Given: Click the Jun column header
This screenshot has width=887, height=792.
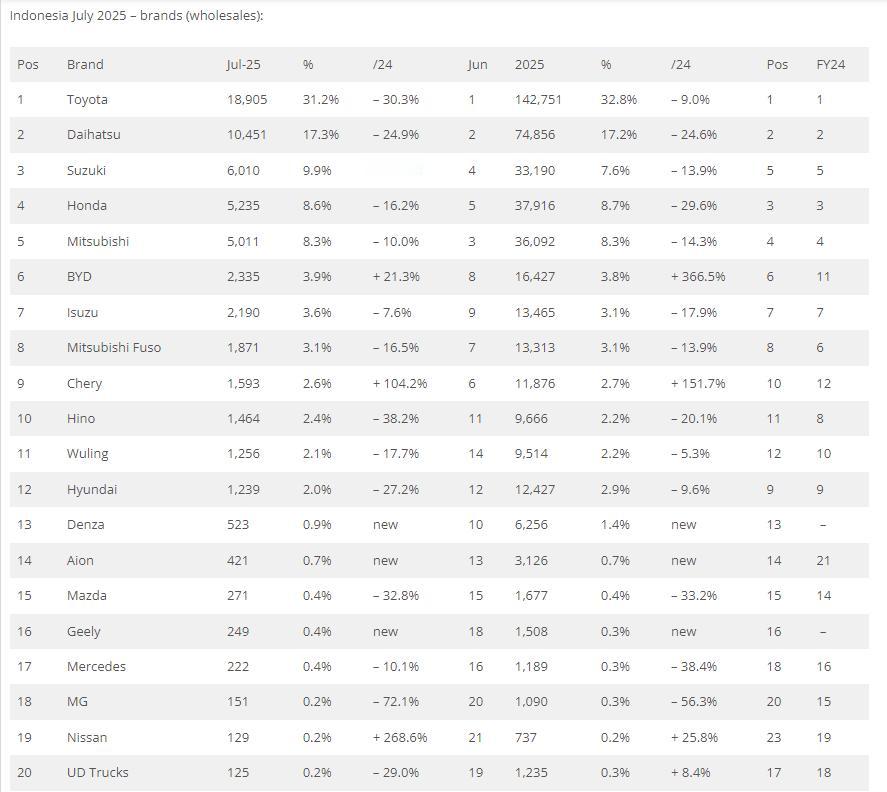Looking at the screenshot, I should coord(477,64).
